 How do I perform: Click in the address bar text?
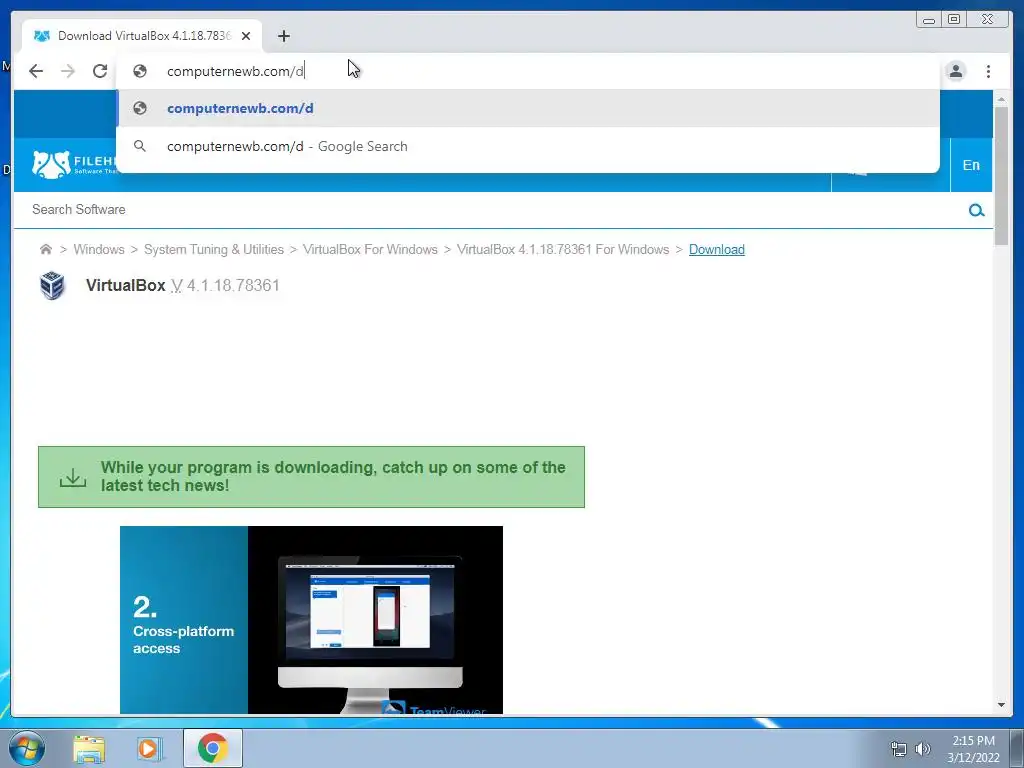coord(235,71)
